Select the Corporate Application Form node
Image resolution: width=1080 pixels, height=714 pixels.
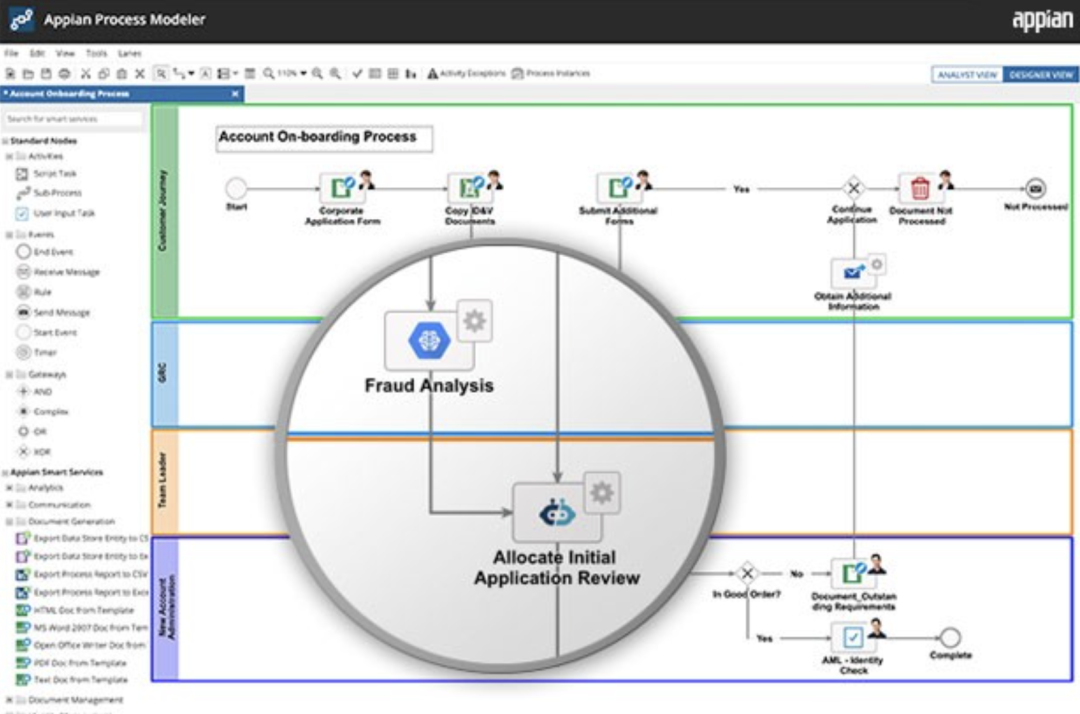tap(341, 187)
